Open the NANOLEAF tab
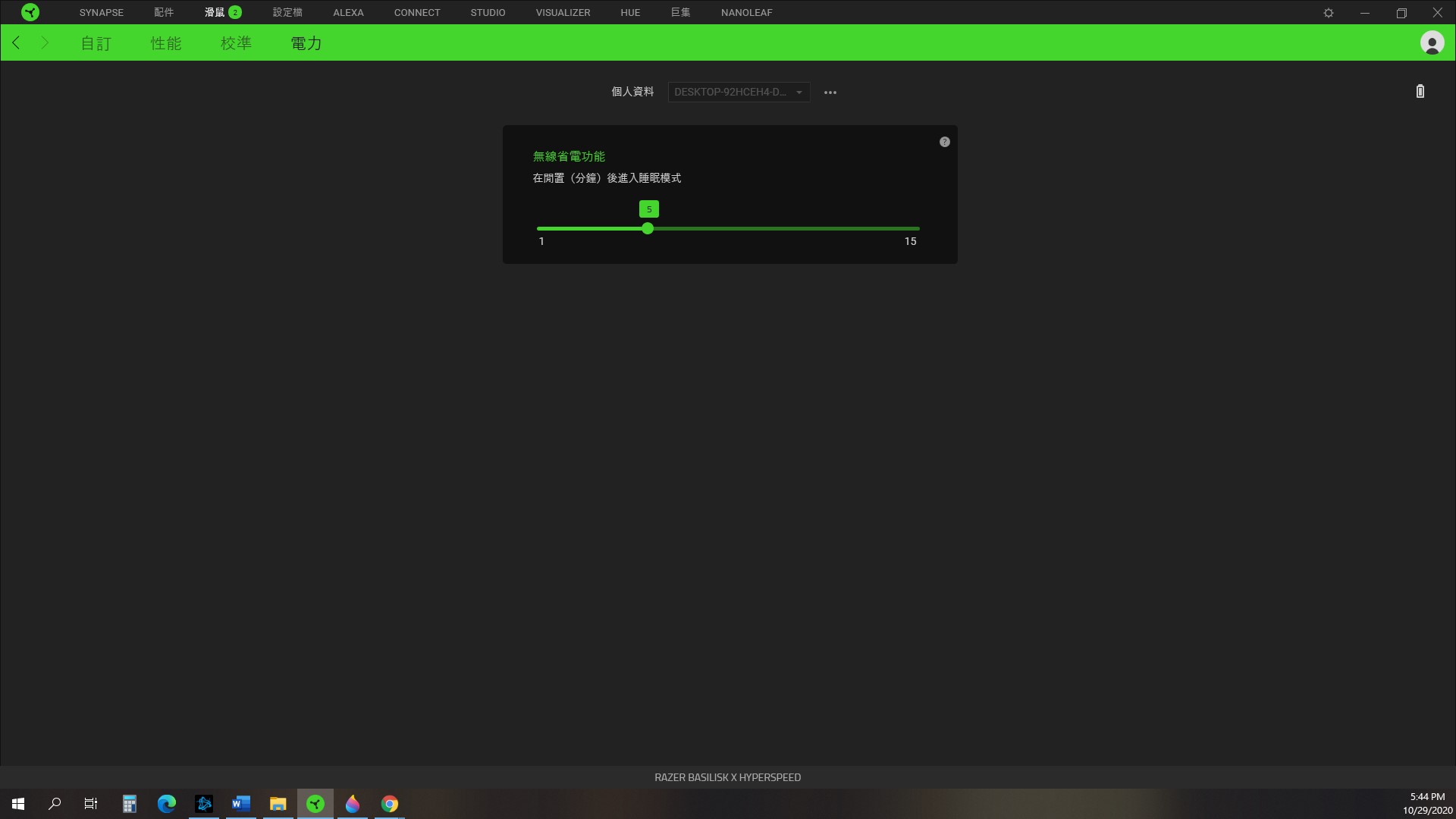1456x819 pixels. [746, 12]
